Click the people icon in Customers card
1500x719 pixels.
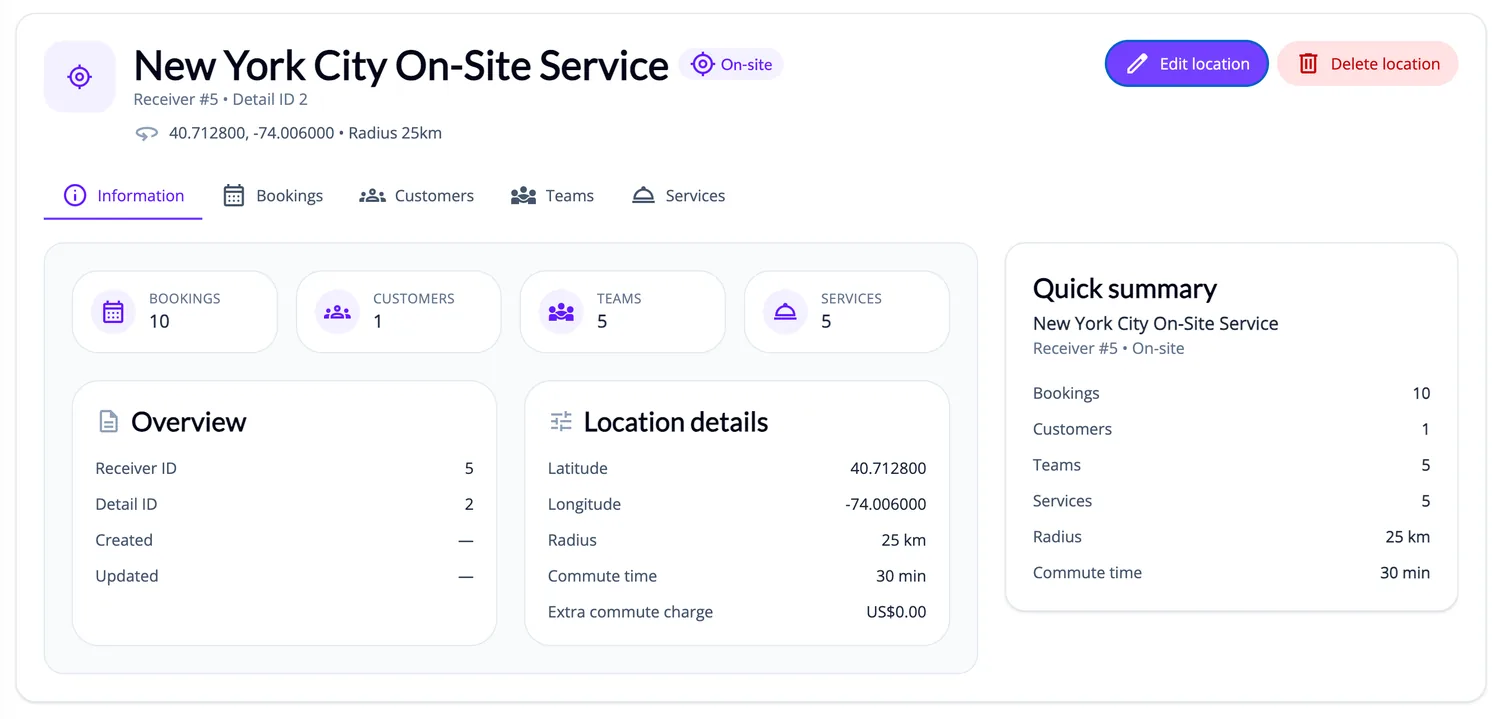337,312
